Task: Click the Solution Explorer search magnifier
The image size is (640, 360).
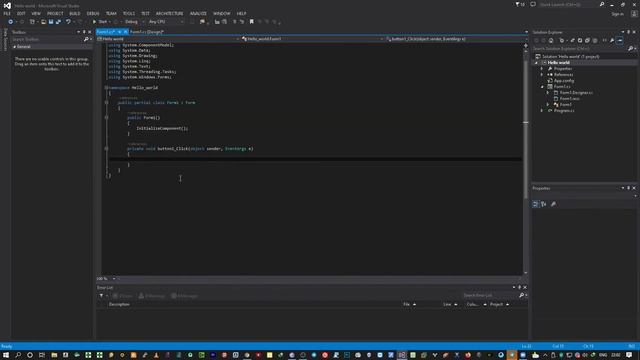Action: pyautogui.click(x=631, y=49)
